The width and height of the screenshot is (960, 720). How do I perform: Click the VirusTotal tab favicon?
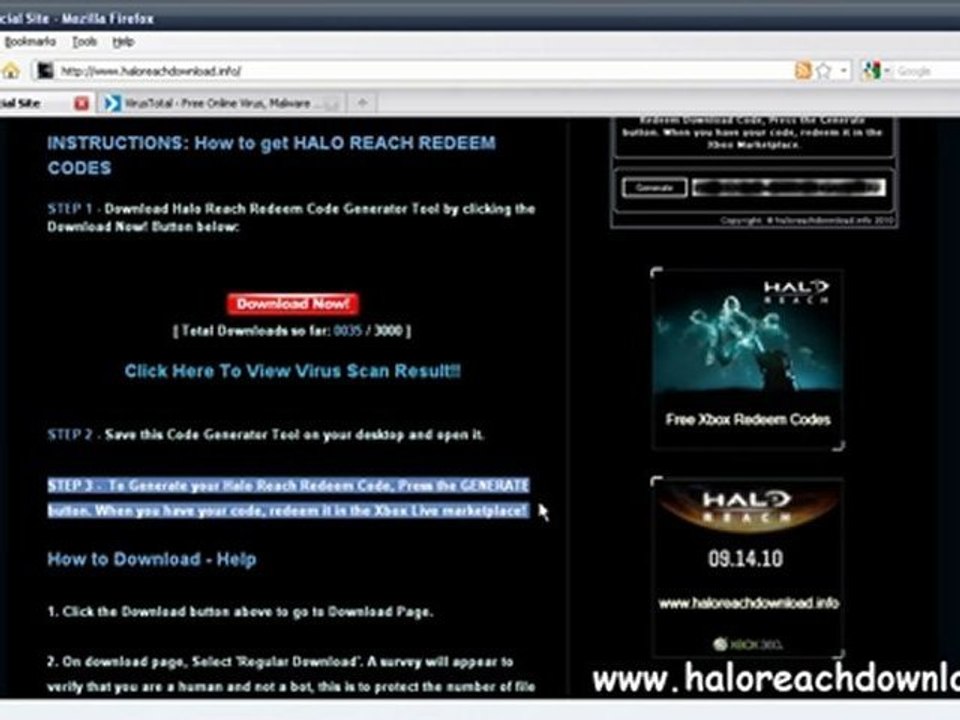[x=112, y=103]
